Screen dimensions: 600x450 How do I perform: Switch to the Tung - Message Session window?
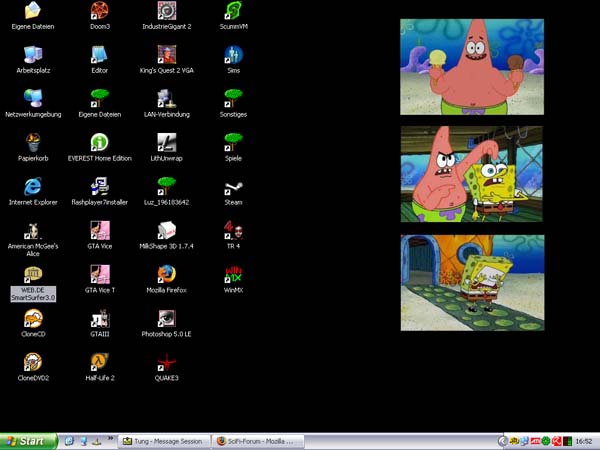162,441
